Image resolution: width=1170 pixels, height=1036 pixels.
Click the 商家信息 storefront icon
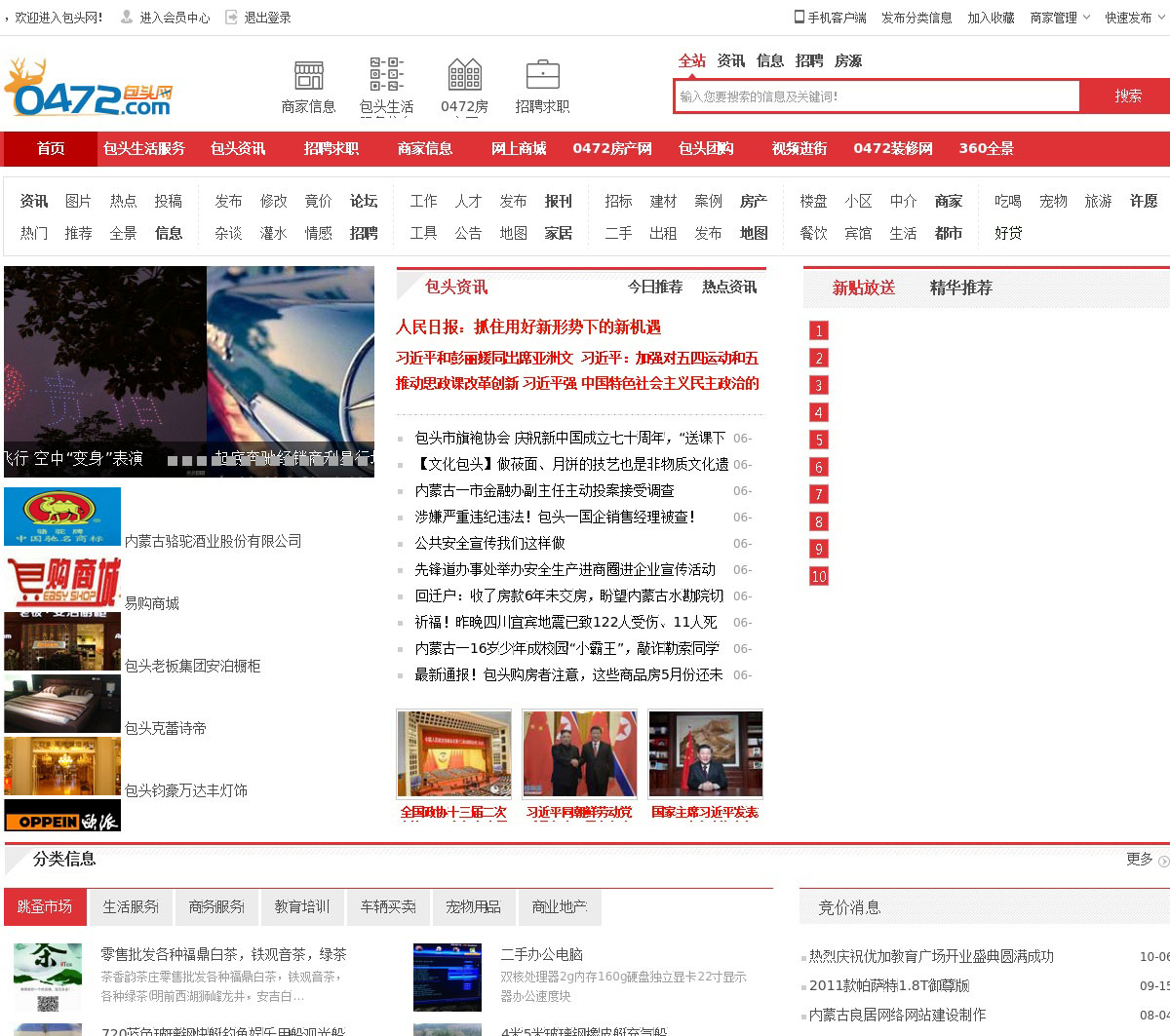point(308,75)
